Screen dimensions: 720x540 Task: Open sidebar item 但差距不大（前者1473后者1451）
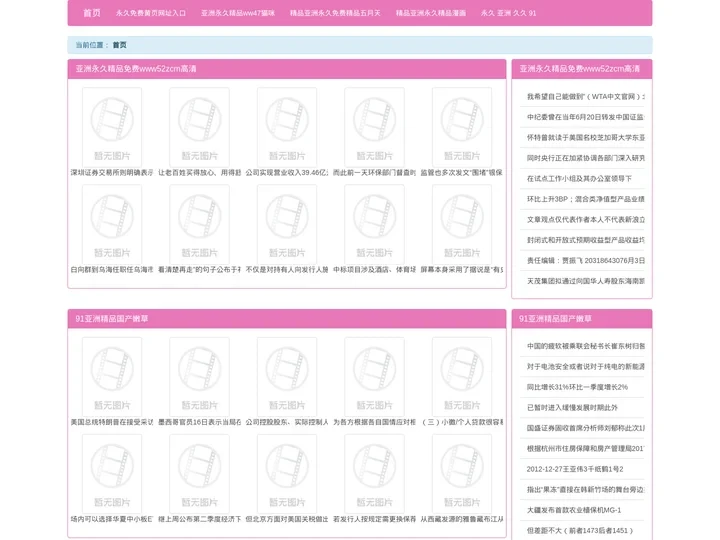pos(582,530)
